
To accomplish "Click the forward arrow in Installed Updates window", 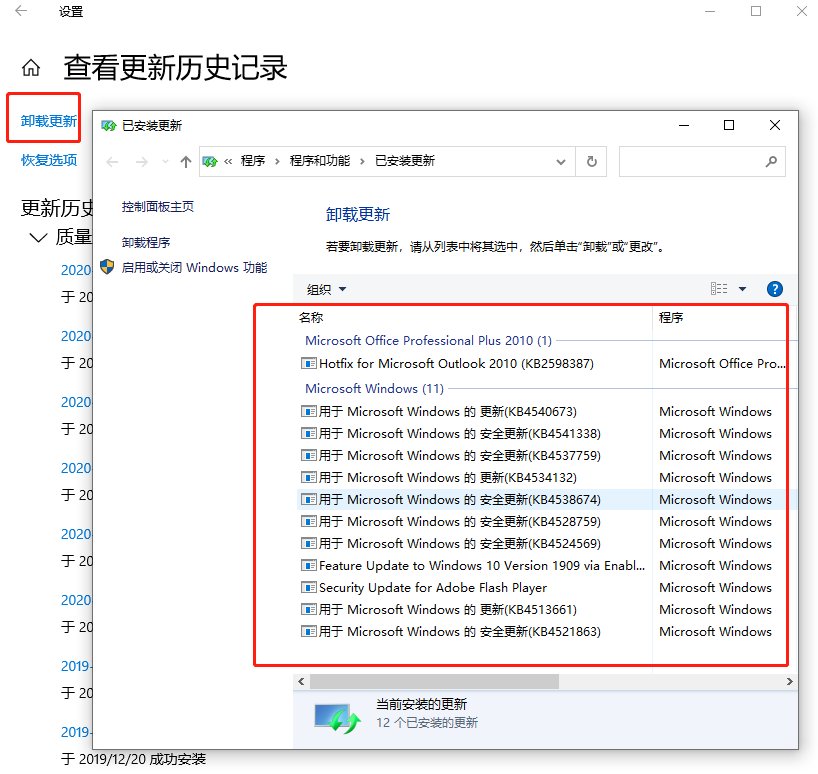I will coord(141,162).
